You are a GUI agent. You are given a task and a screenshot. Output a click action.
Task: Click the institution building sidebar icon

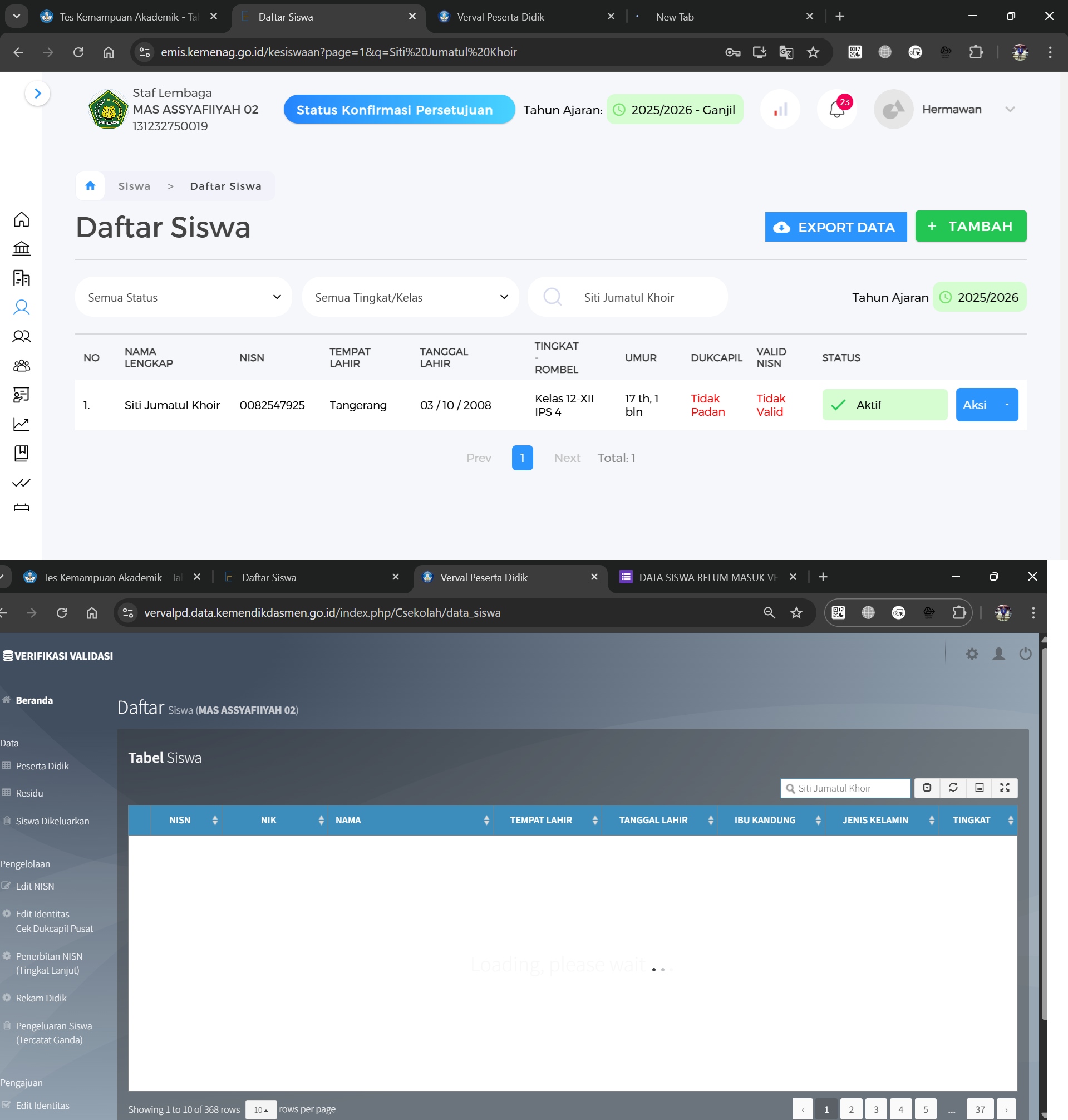(22, 248)
